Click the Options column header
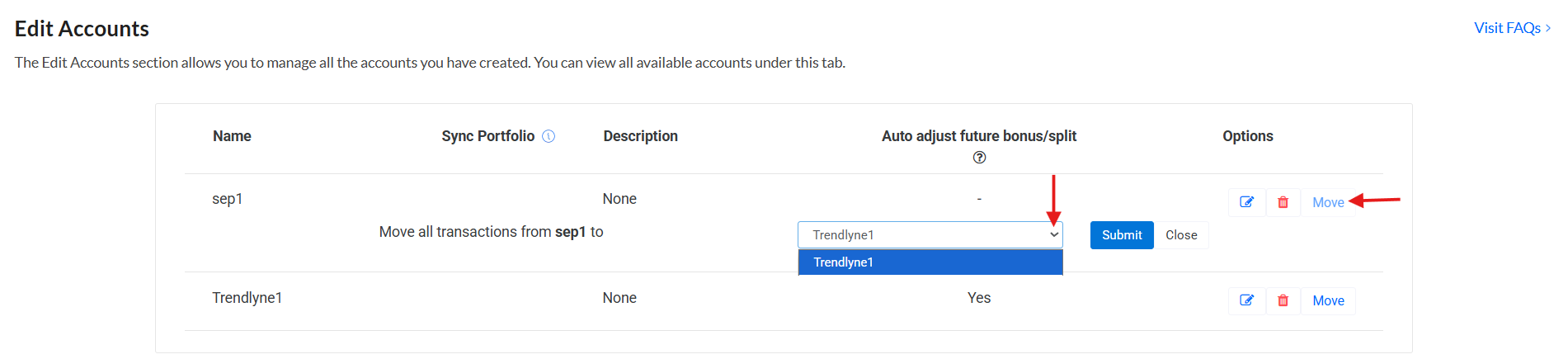The image size is (1568, 359). (1247, 136)
